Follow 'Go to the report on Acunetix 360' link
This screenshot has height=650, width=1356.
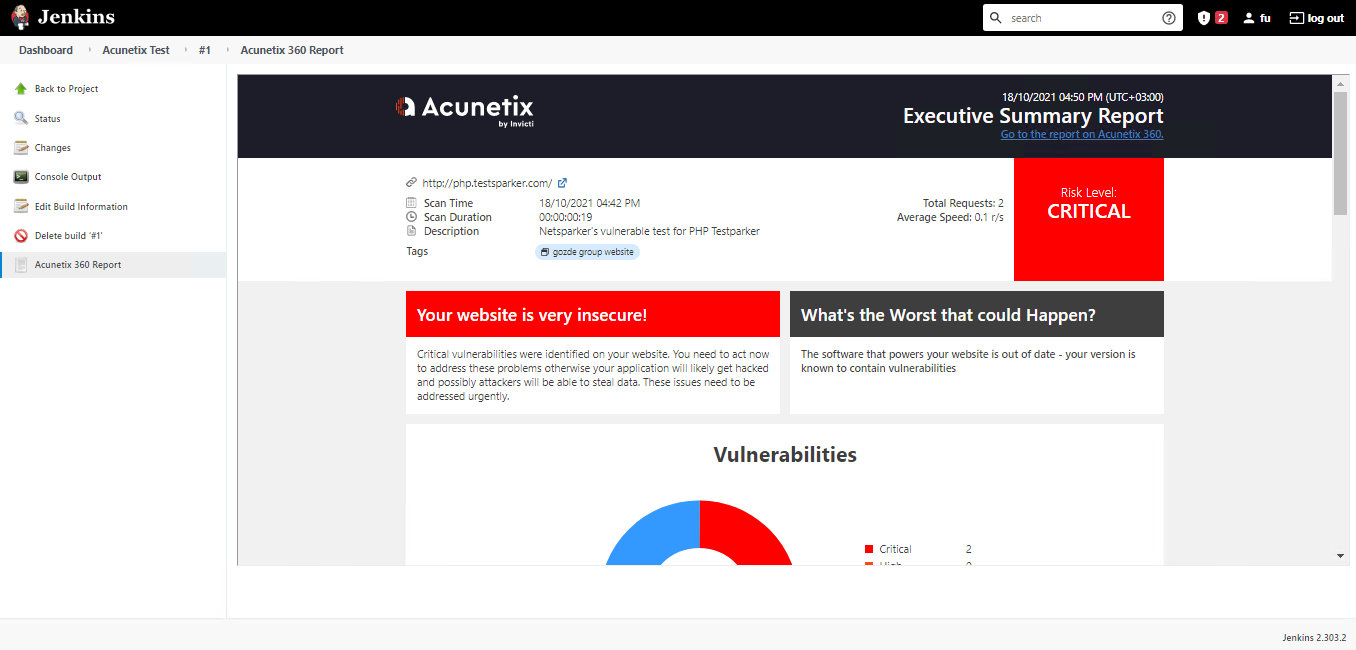(1082, 134)
